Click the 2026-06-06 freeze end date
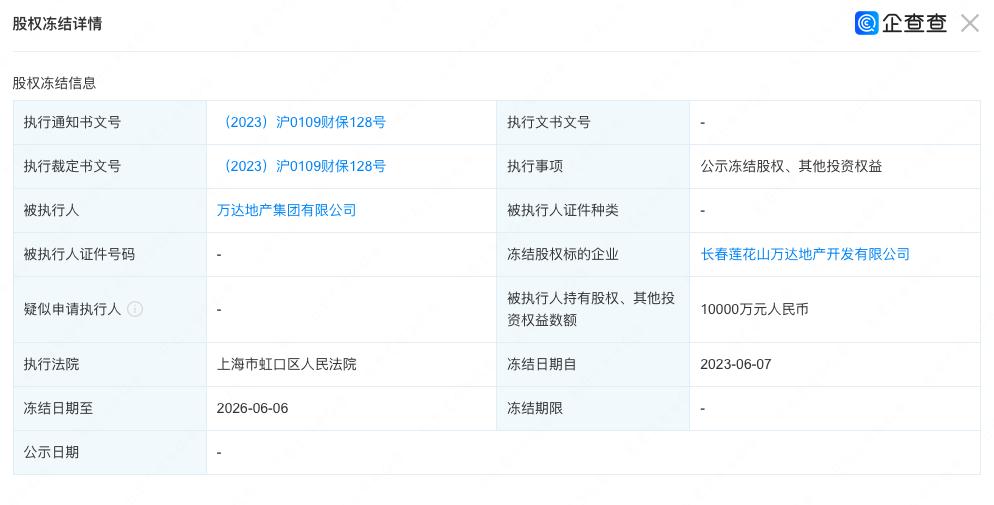Screen dimensions: 994x505 [252, 408]
